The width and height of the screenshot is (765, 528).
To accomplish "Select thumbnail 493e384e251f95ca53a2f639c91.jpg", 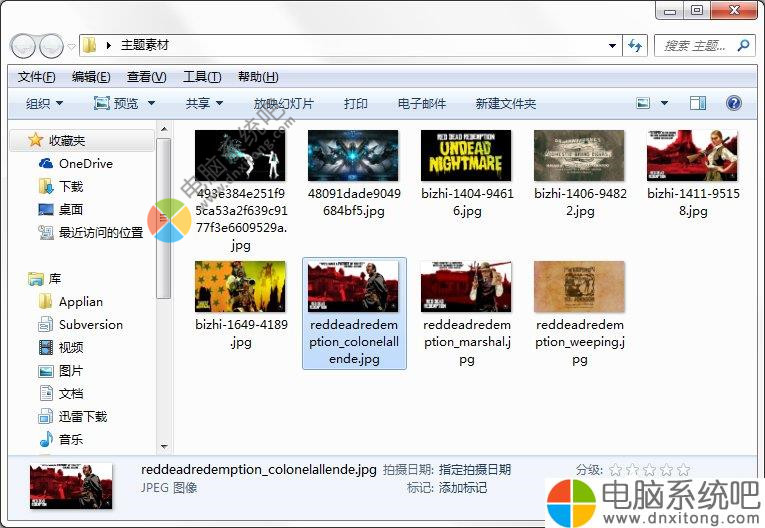I will pos(241,155).
